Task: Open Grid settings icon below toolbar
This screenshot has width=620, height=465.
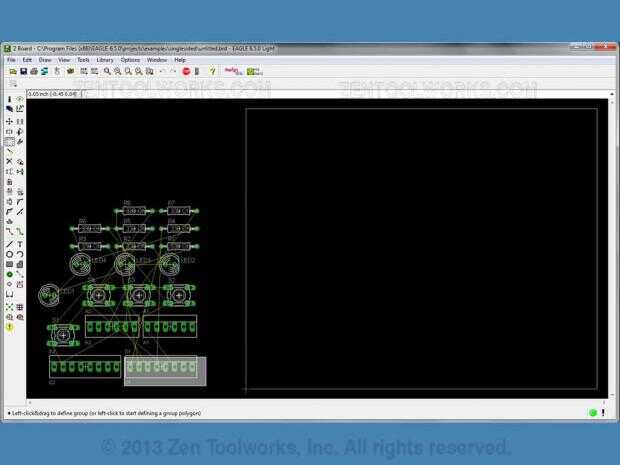Action: point(13,84)
